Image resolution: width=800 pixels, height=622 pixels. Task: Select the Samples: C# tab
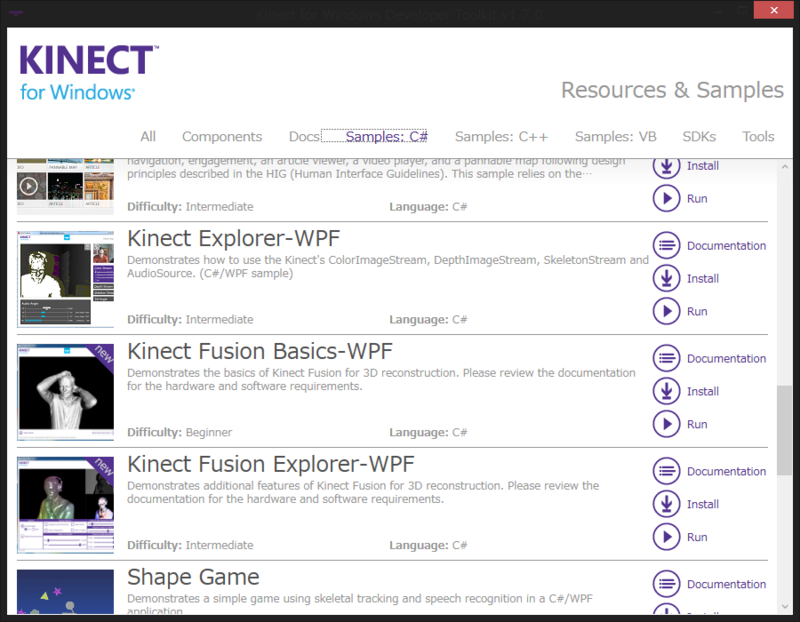pos(386,137)
